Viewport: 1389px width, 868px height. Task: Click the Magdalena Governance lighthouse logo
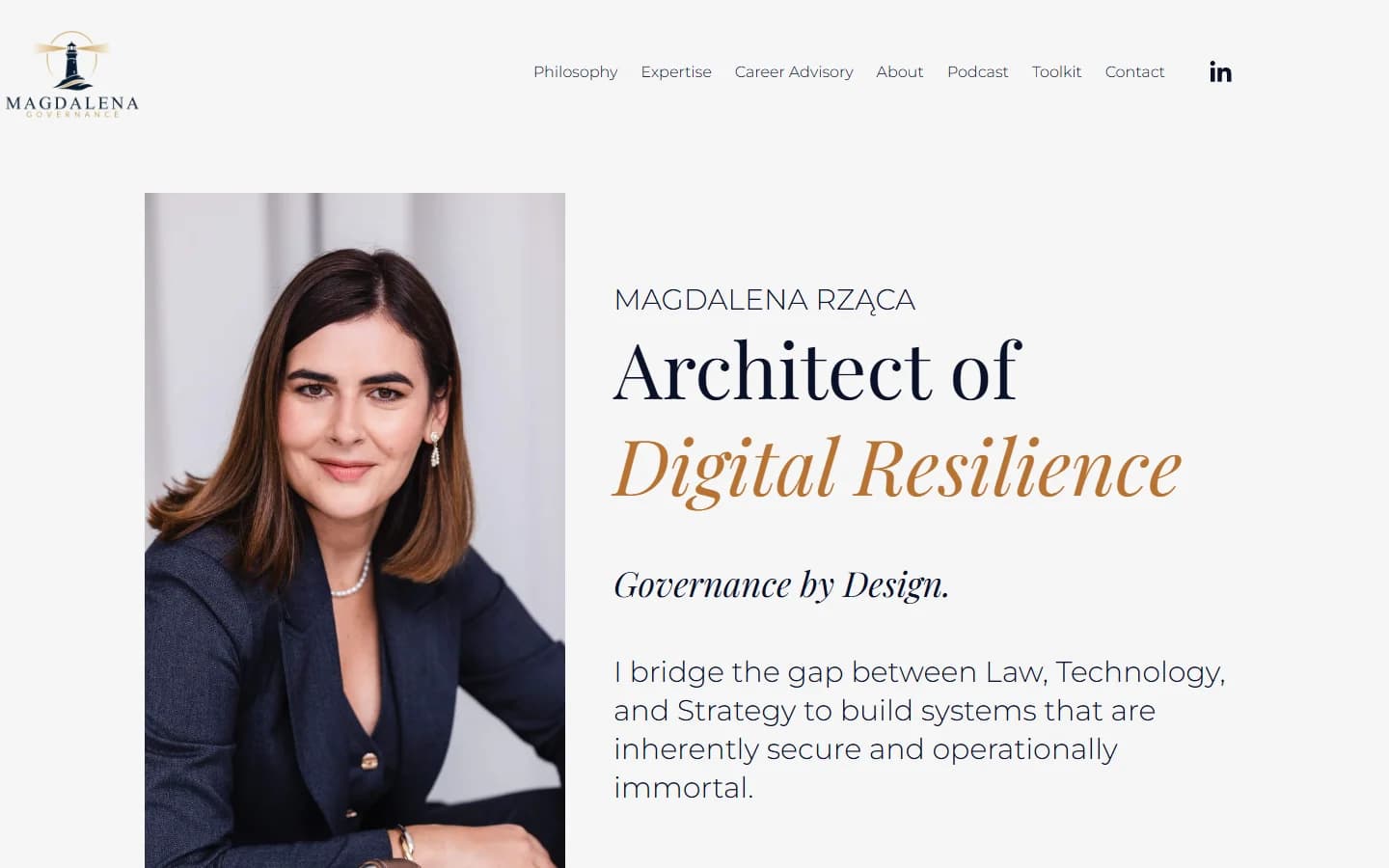(x=72, y=75)
